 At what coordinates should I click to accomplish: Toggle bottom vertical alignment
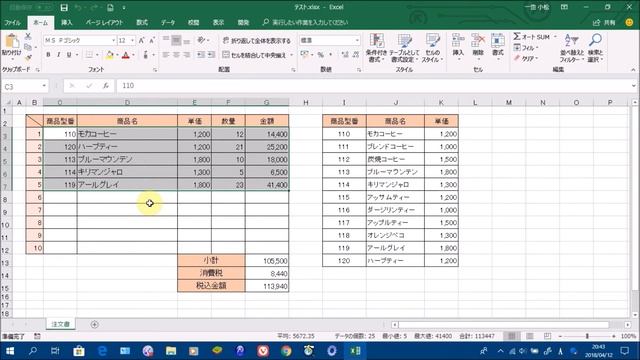pyautogui.click(x=187, y=40)
